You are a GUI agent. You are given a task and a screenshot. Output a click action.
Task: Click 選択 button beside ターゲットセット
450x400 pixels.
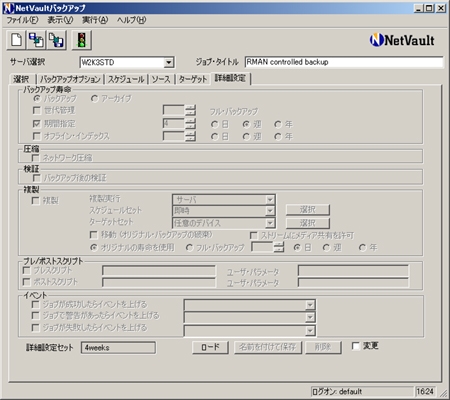pos(308,223)
